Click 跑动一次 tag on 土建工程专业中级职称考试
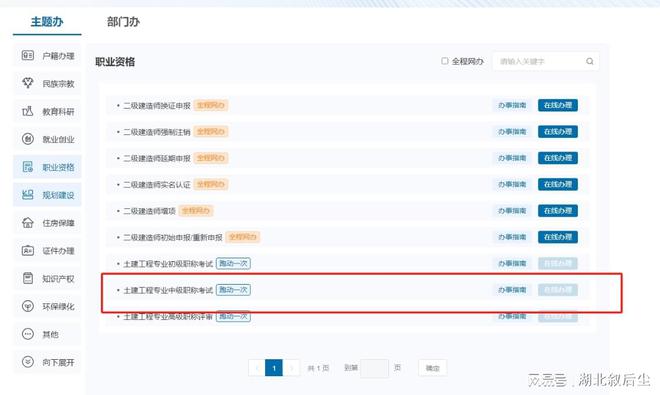This screenshot has width=660, height=395. pos(233,290)
